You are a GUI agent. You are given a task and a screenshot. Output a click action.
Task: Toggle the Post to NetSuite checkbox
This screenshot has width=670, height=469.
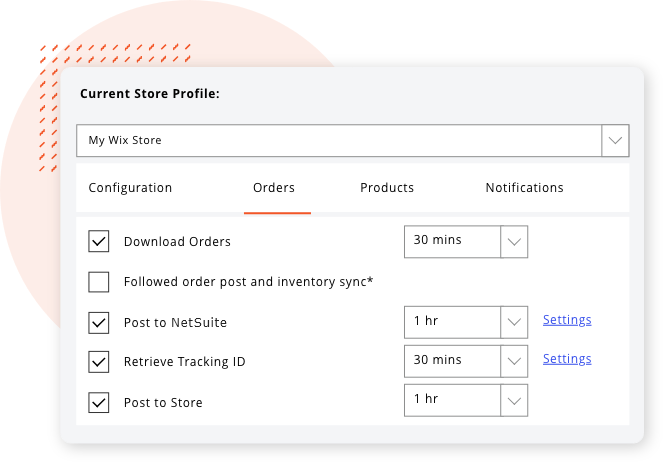pos(99,322)
